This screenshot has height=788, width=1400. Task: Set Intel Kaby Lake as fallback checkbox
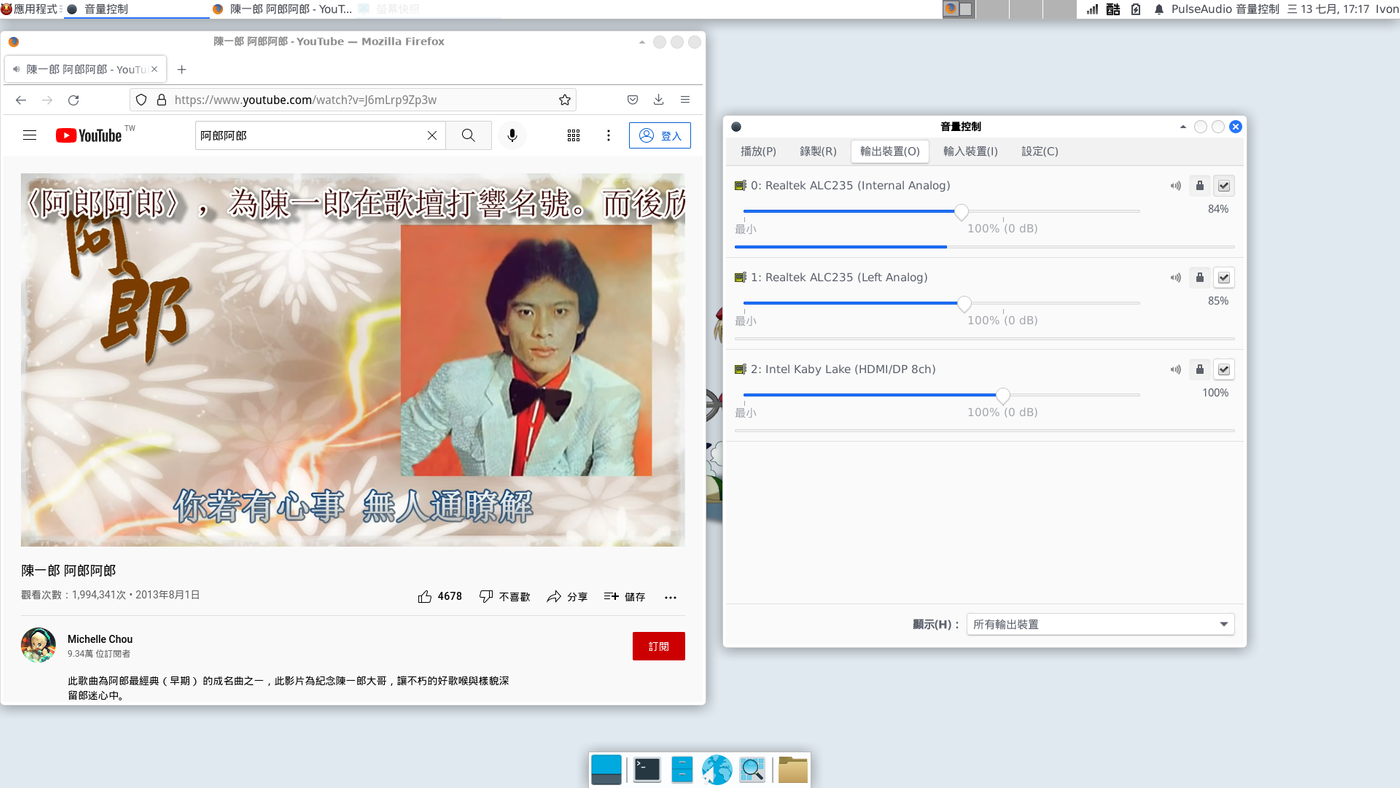coord(1224,370)
